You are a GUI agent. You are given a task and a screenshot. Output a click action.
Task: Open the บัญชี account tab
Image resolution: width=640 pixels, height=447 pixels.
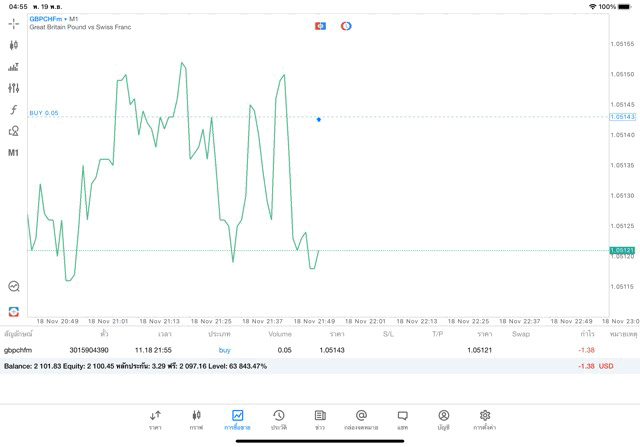[443, 419]
